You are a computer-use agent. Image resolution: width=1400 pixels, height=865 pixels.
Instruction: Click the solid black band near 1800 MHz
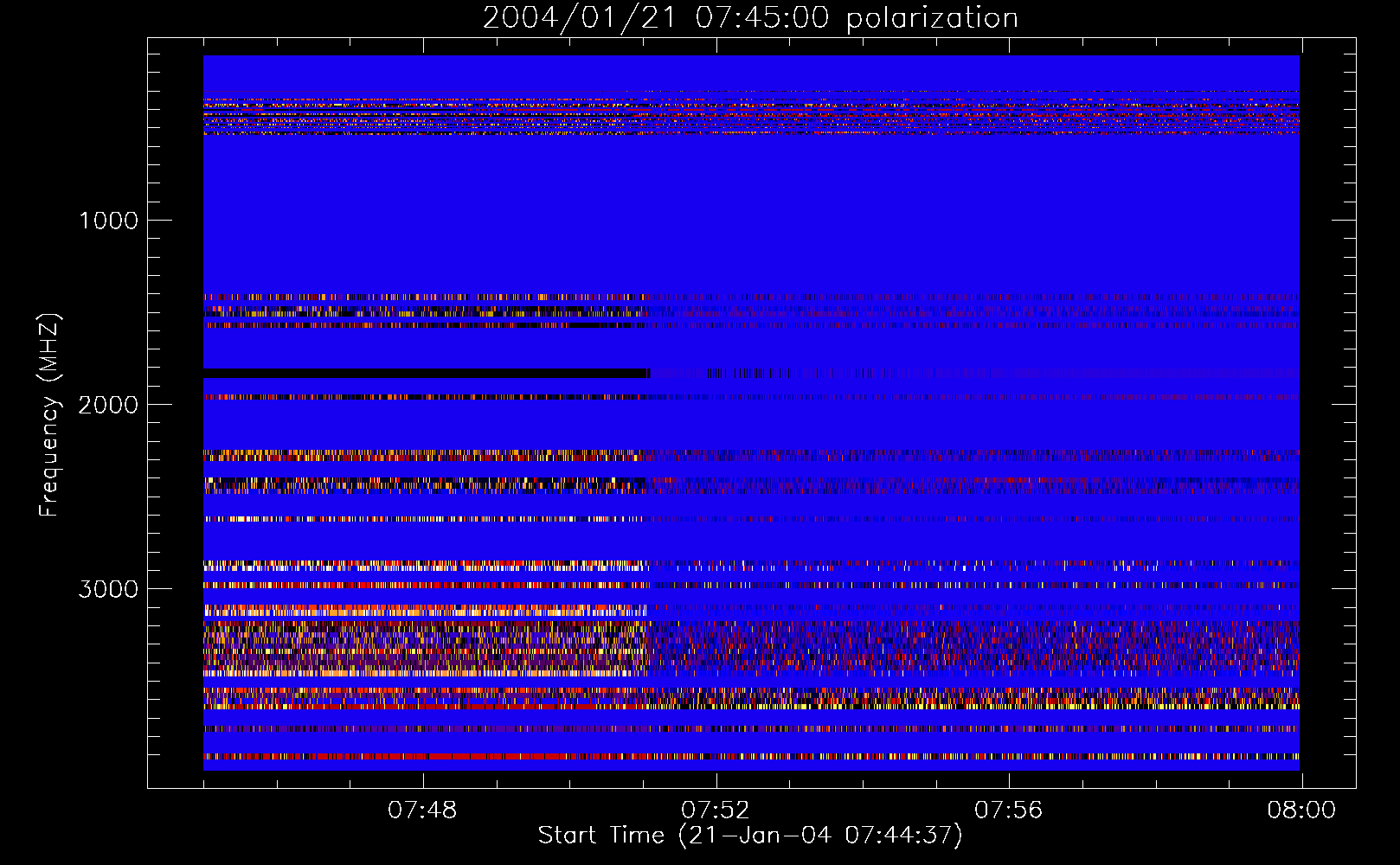427,373
